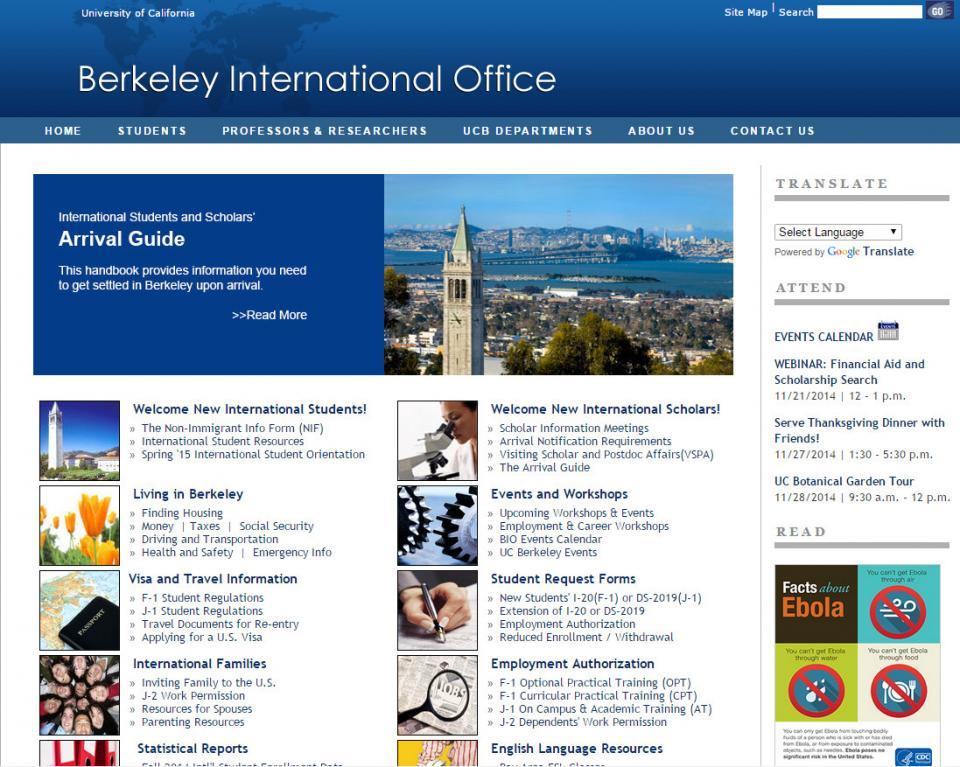Open UC Botanical Garden Tour event
The image size is (960, 767).
[x=844, y=481]
